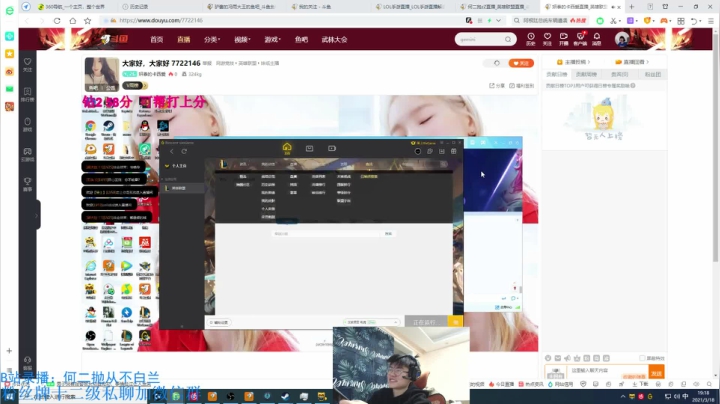
Task: Click the chat message input field
Action: point(608,370)
